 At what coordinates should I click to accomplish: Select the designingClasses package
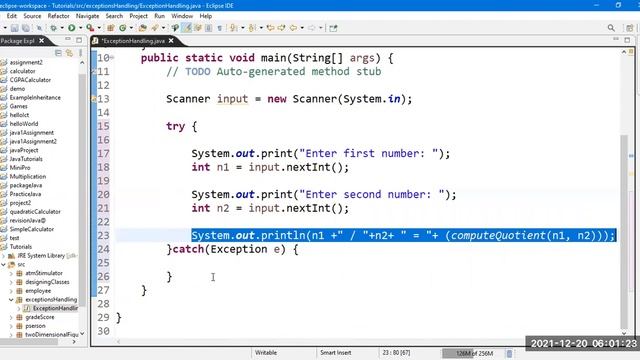[x=47, y=282]
